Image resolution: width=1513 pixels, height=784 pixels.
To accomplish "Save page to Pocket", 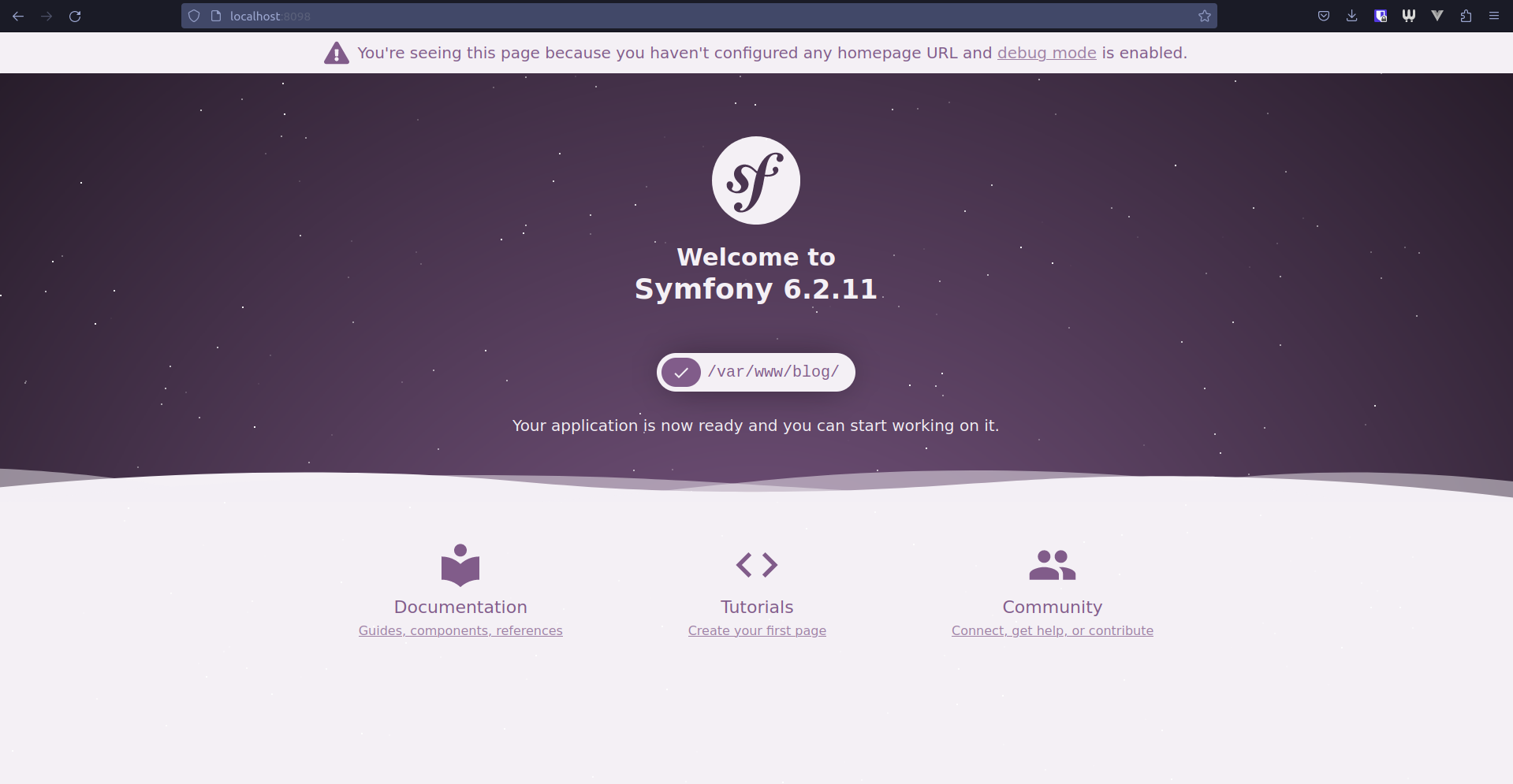I will [x=1324, y=16].
